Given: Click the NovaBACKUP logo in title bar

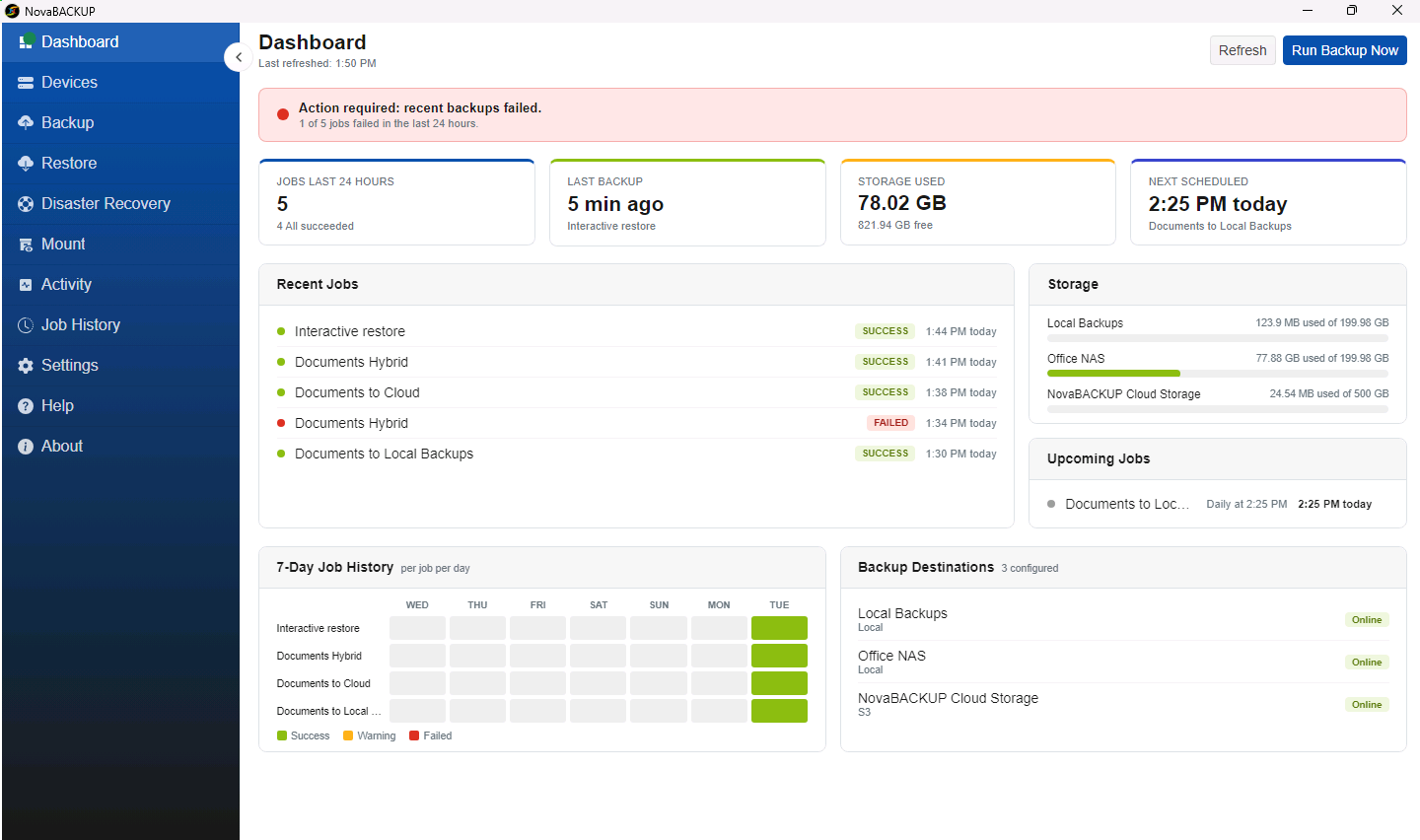Looking at the screenshot, I should coord(12,11).
